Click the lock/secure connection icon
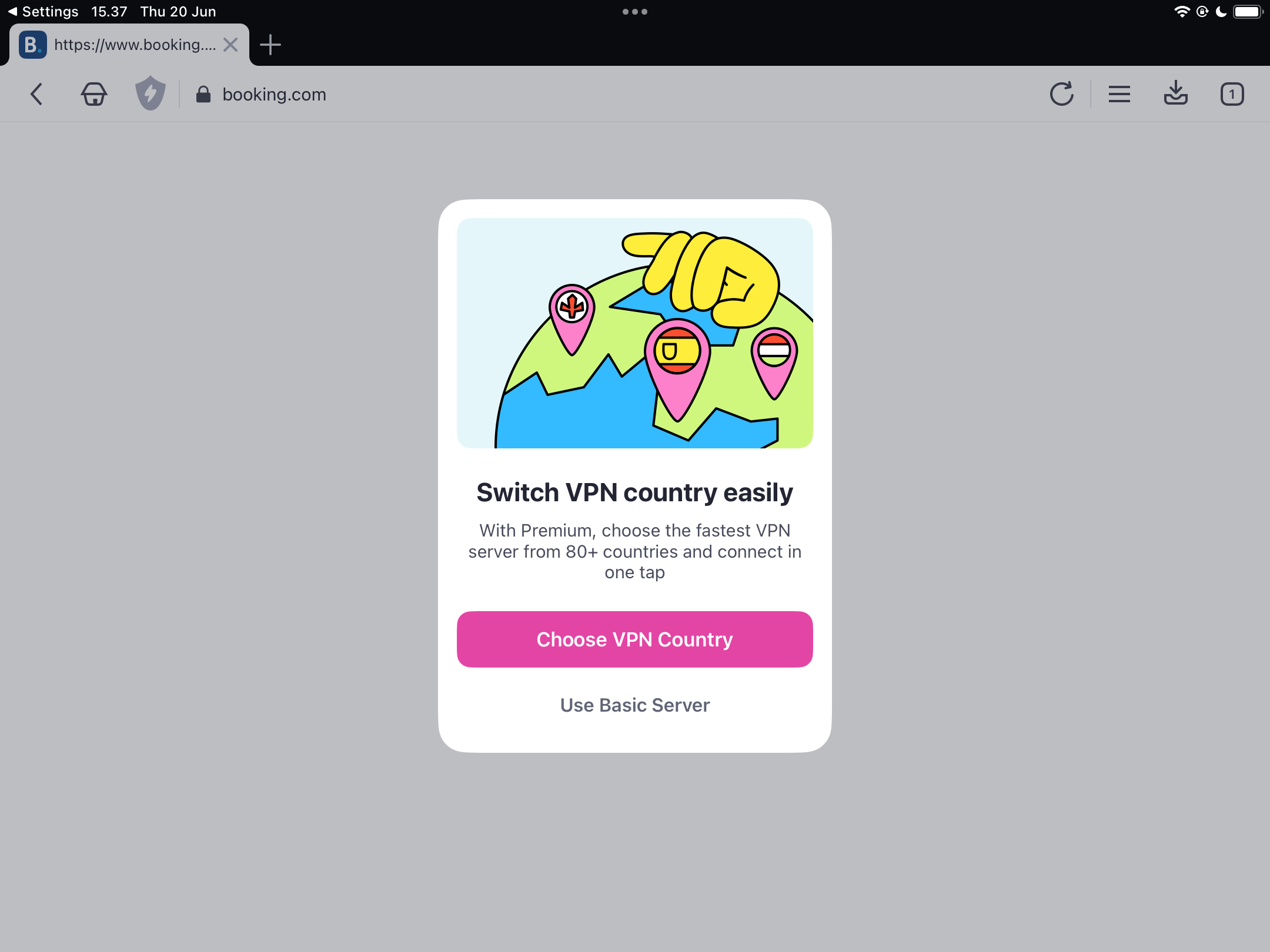Image resolution: width=1270 pixels, height=952 pixels. 202,94
